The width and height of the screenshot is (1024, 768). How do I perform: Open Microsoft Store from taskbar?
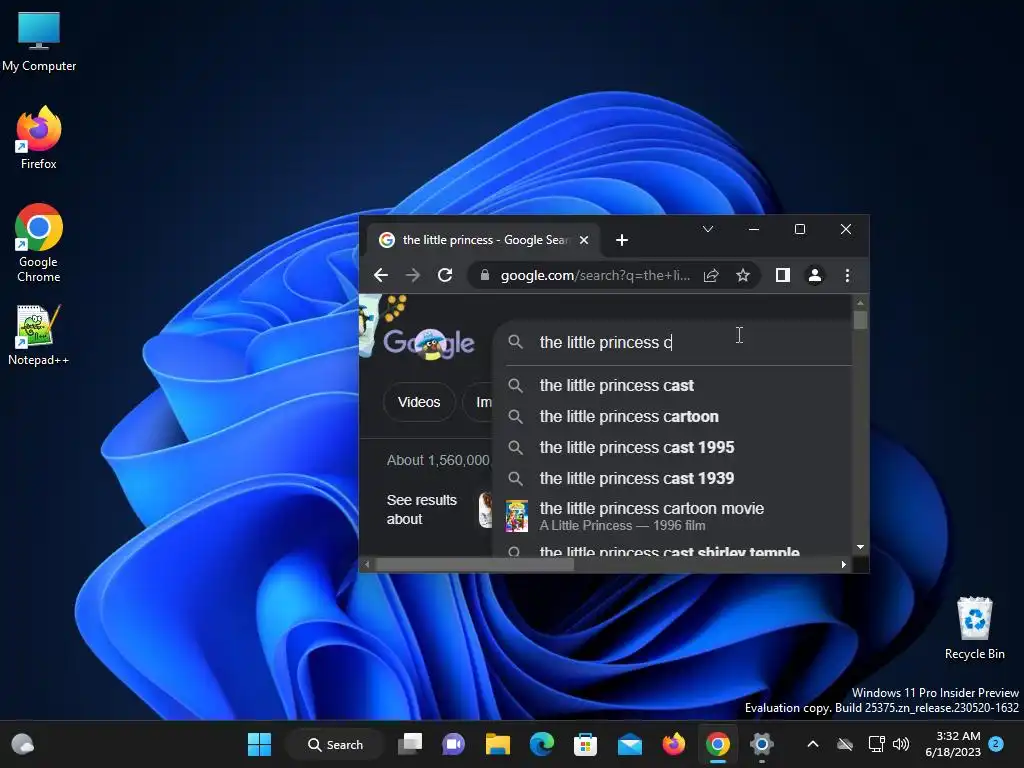(x=585, y=744)
